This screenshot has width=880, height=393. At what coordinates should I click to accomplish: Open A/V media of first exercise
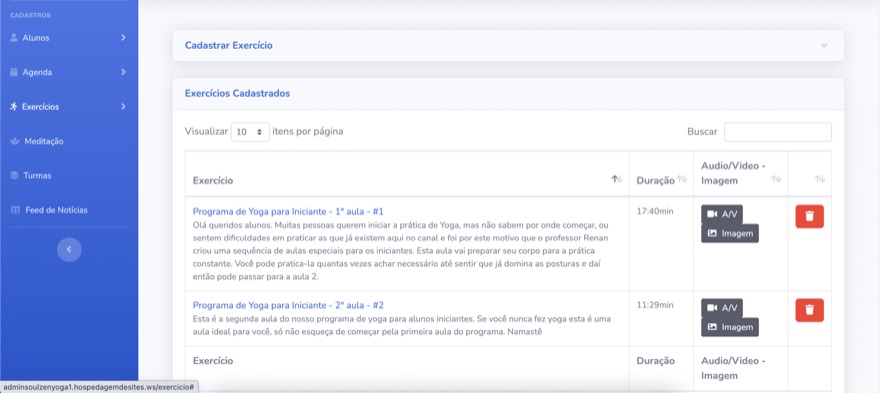click(722, 214)
